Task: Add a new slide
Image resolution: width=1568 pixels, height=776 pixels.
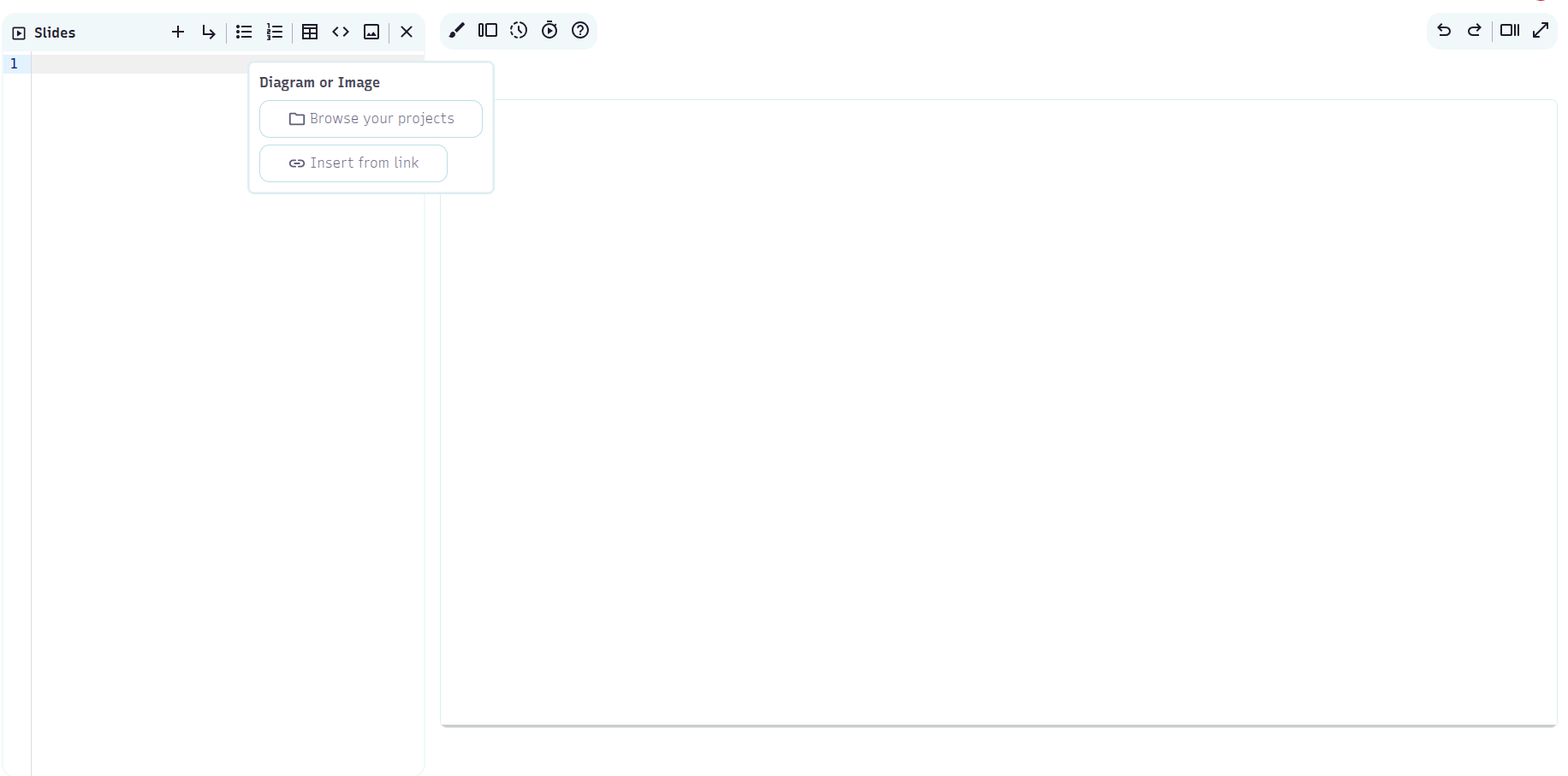Action: coord(178,32)
